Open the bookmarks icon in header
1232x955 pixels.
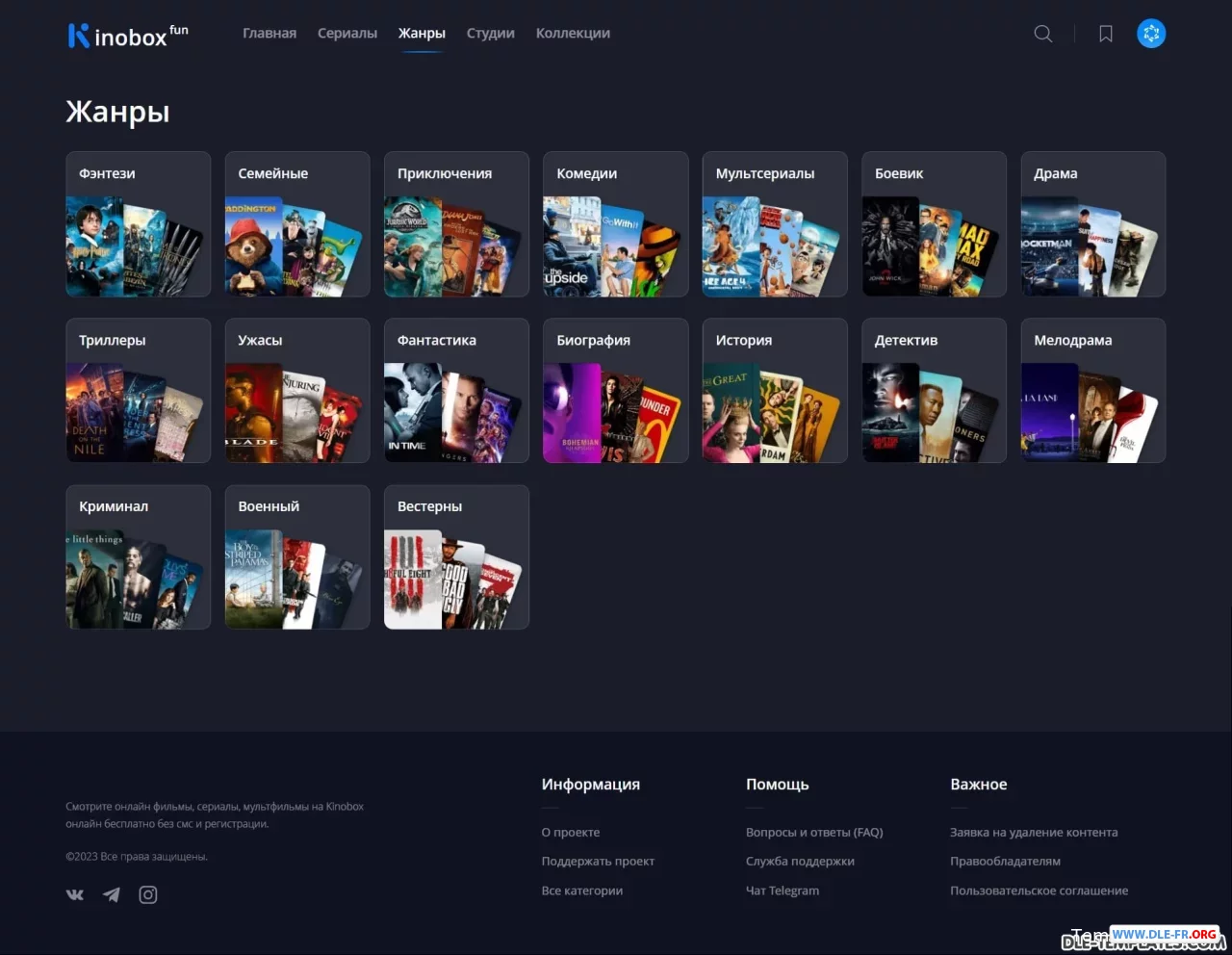1106,34
